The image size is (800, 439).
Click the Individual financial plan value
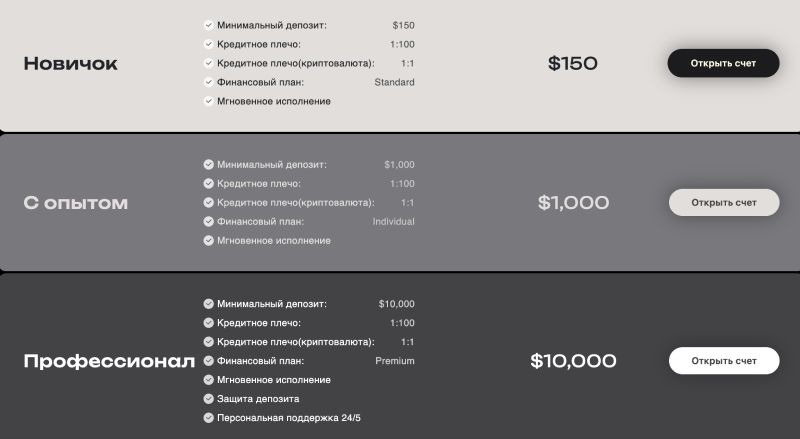tap(393, 221)
